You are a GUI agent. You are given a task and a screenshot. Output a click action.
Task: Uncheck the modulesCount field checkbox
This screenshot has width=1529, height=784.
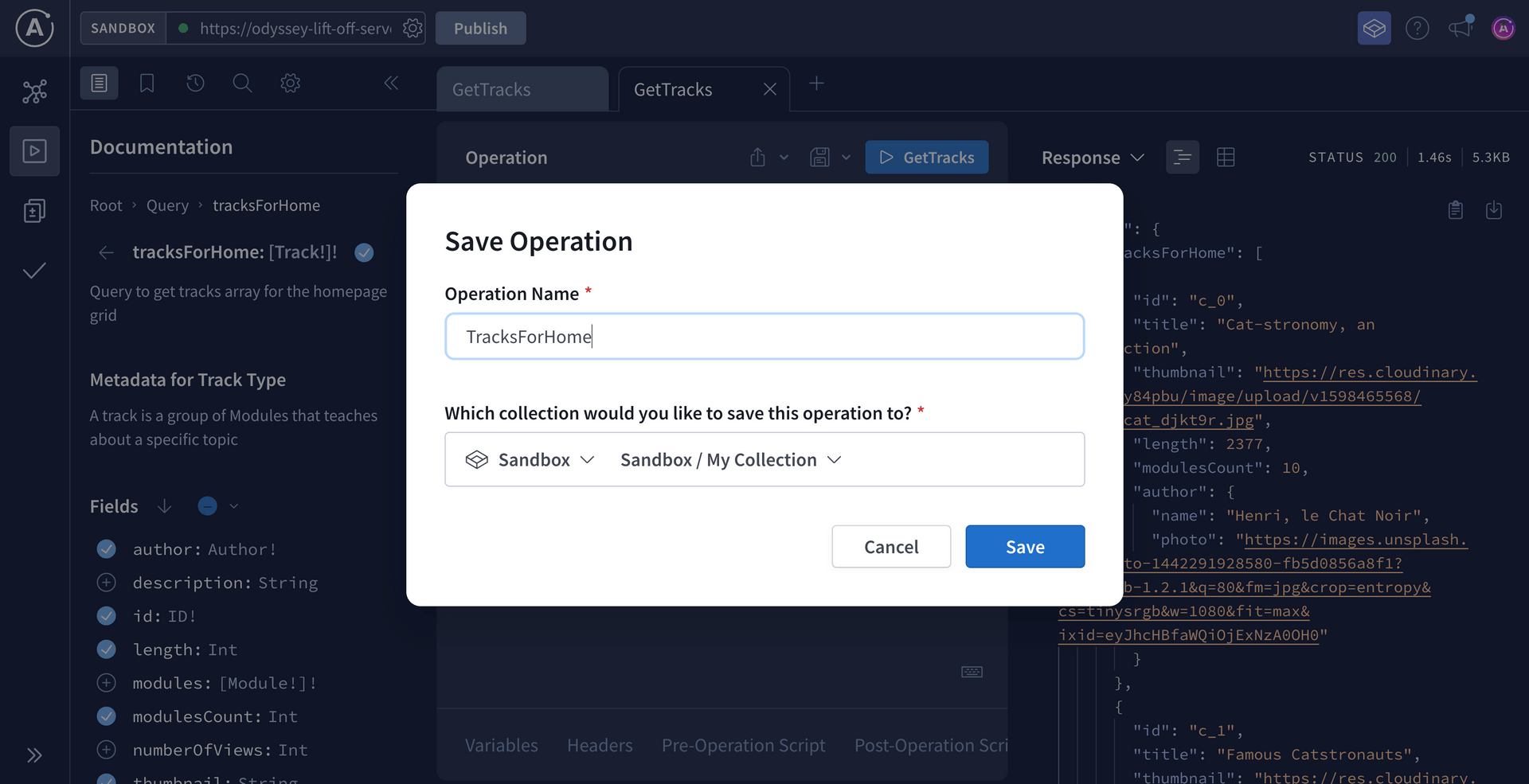point(106,716)
